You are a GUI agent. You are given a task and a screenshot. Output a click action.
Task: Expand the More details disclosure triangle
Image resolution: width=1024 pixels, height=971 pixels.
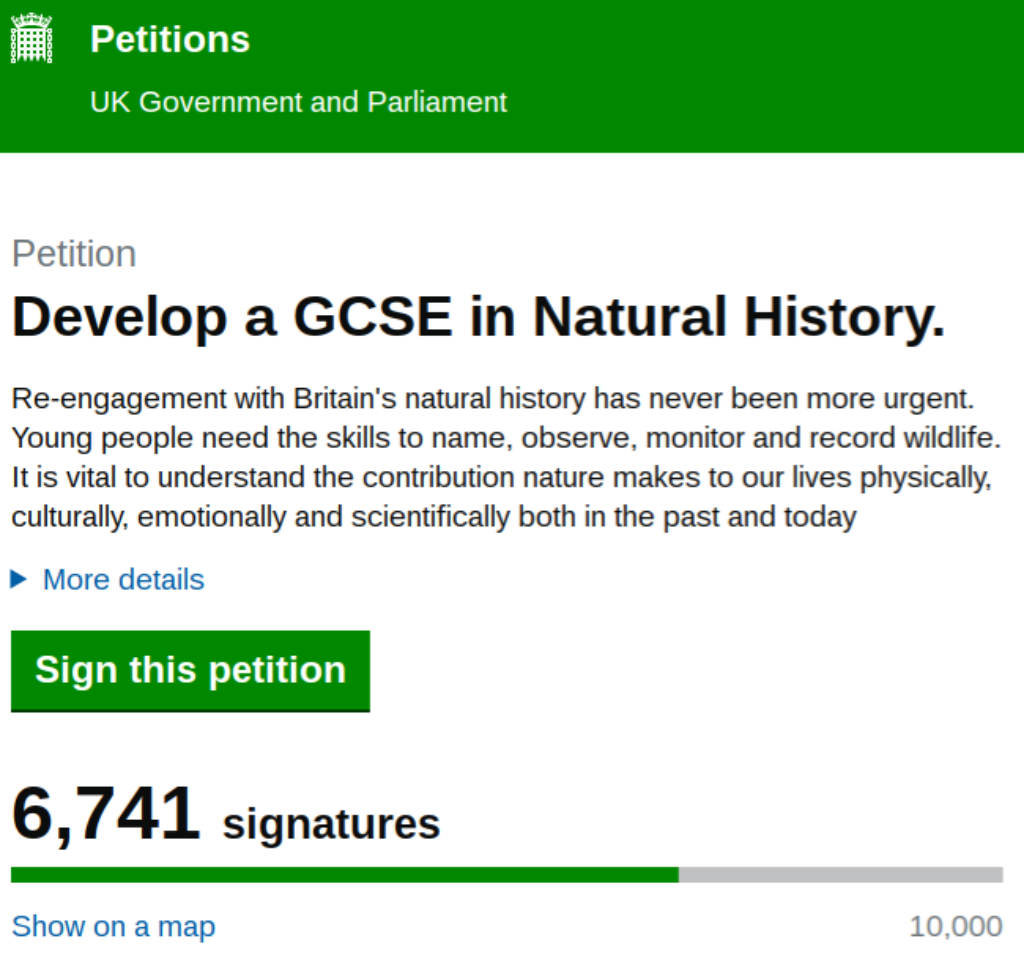[x=18, y=579]
